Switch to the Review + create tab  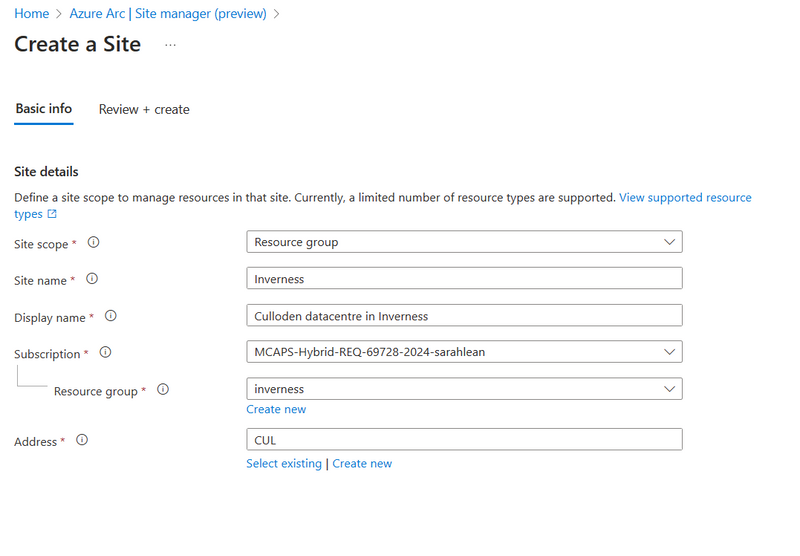144,110
